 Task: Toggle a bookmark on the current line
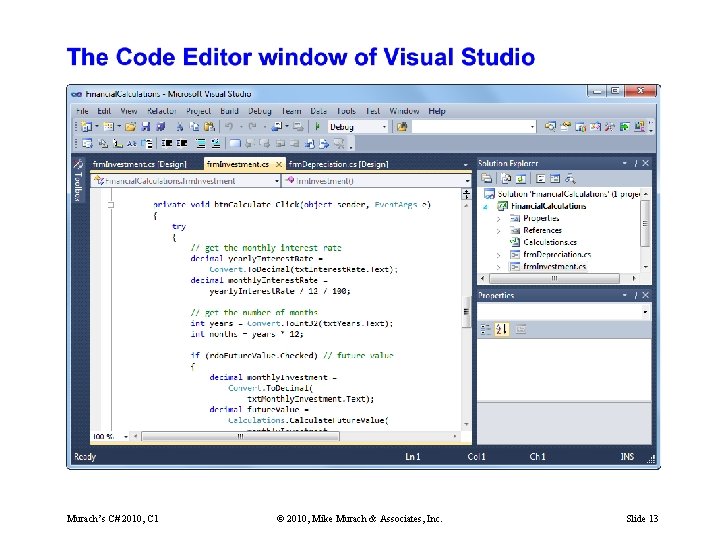[235, 144]
